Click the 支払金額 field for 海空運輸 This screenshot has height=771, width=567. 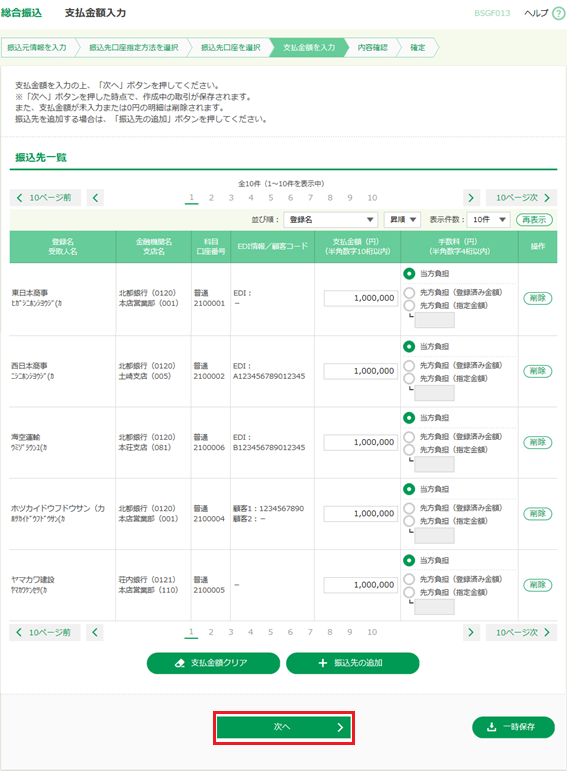(x=360, y=443)
